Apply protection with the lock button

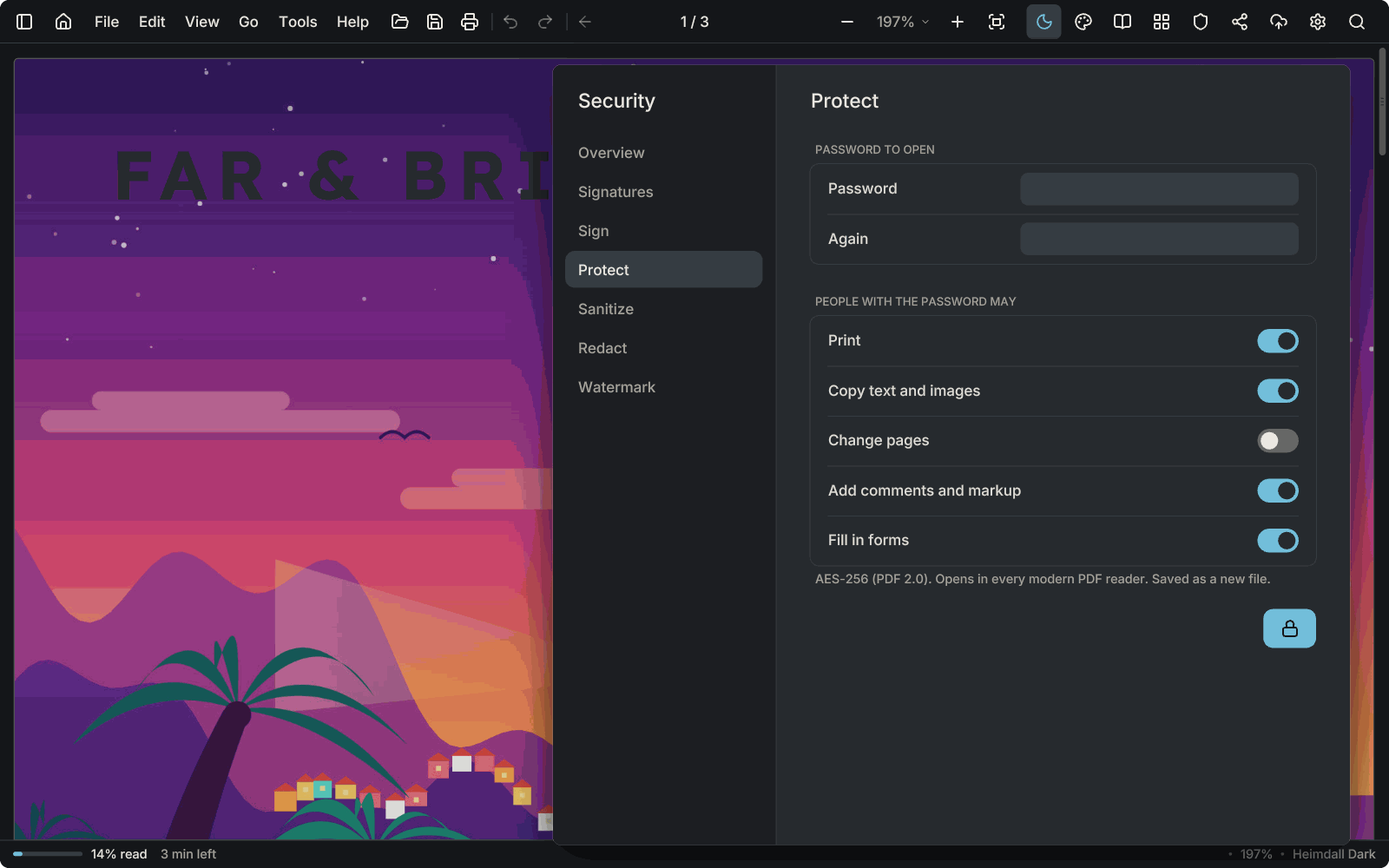point(1289,628)
